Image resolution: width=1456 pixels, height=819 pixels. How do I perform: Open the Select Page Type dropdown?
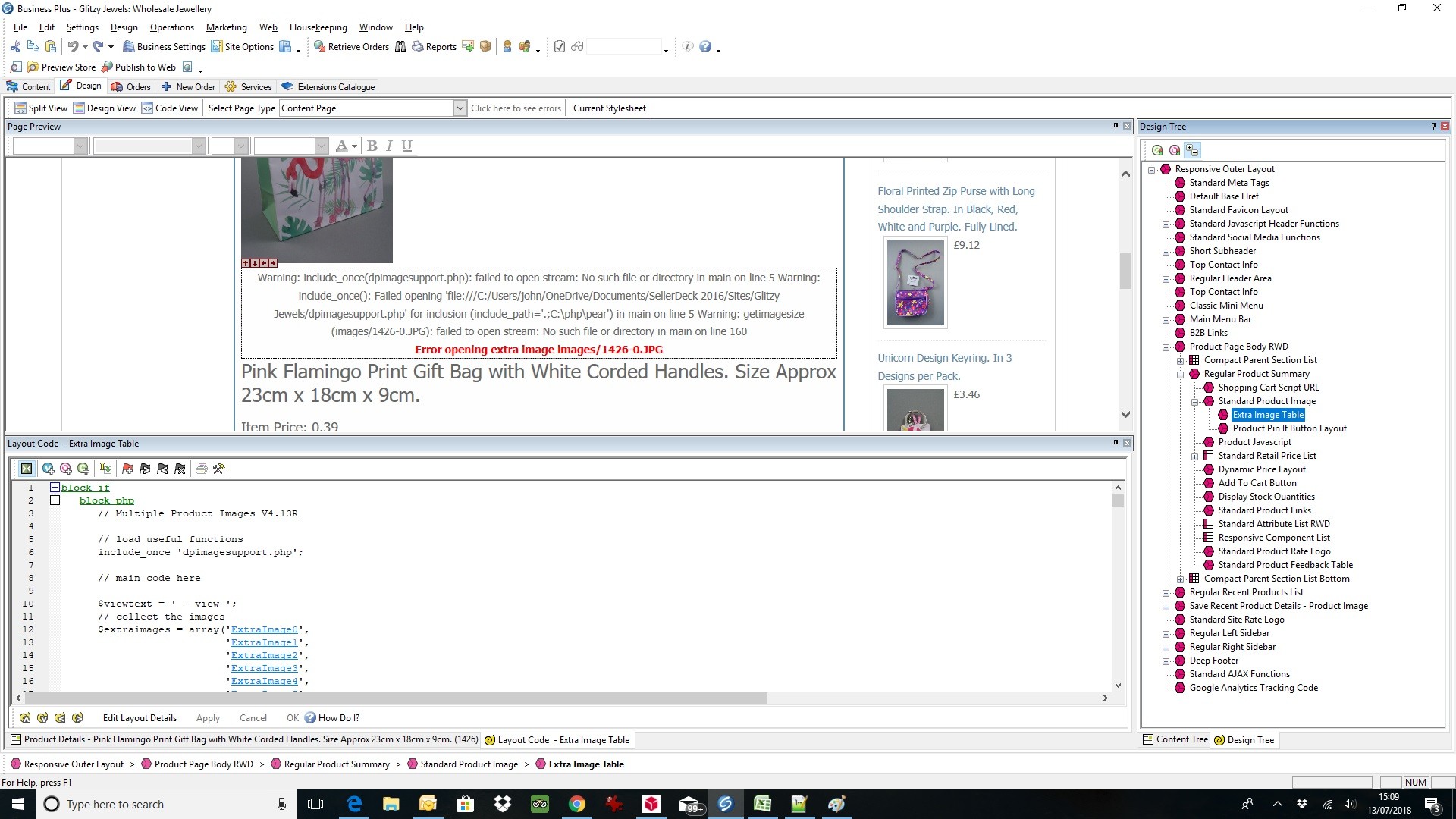460,108
